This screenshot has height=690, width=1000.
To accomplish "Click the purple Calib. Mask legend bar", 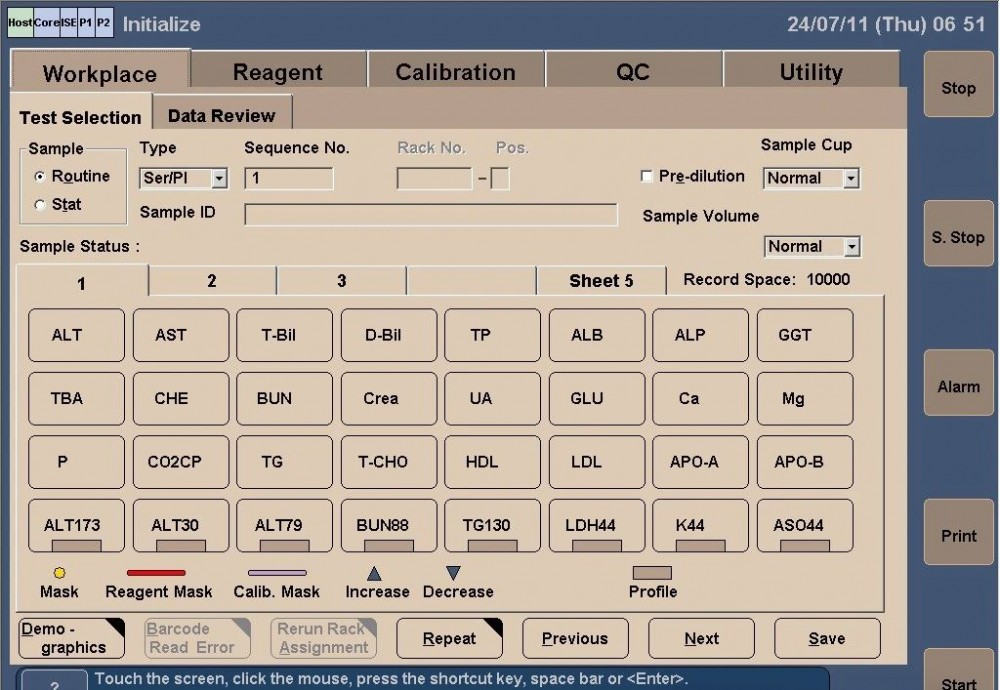I will coord(277,573).
